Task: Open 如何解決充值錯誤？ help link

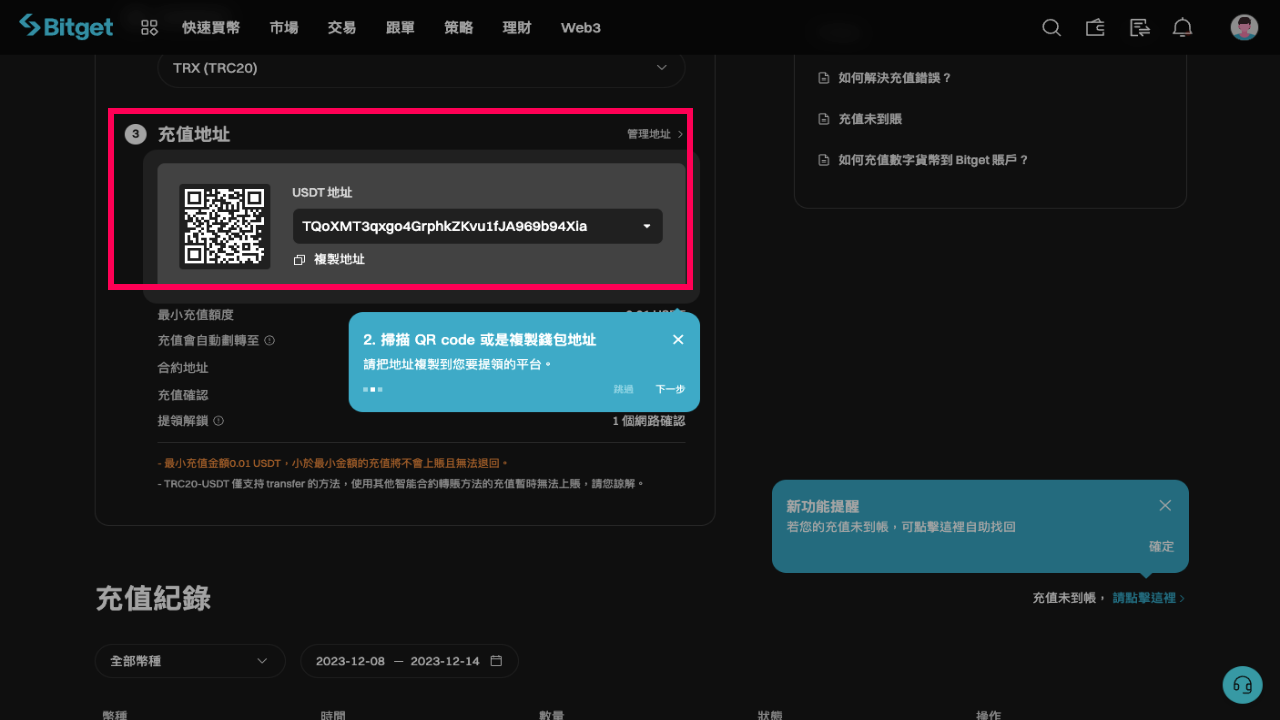Action: coord(895,78)
